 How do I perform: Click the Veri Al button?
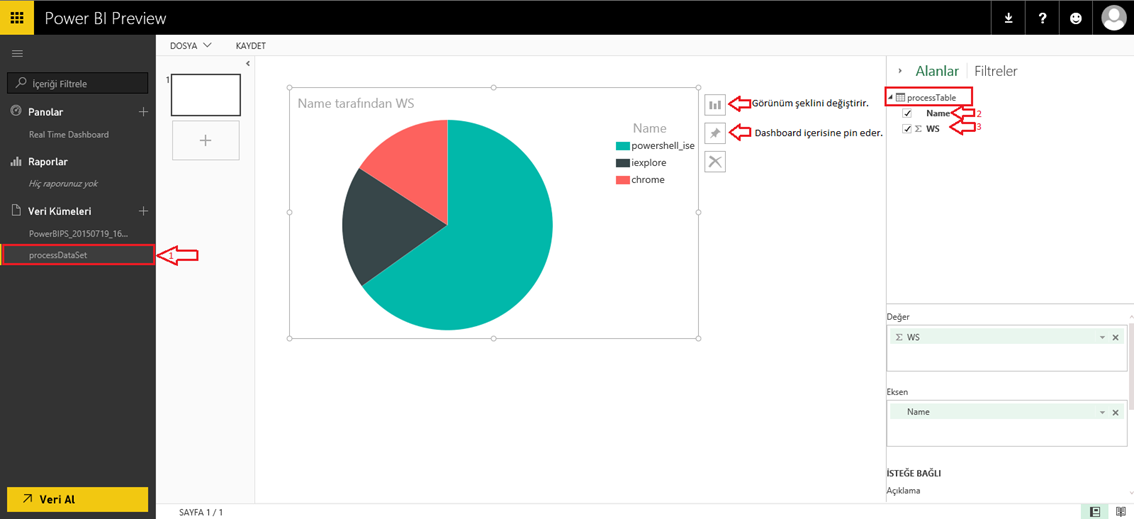(x=77, y=499)
